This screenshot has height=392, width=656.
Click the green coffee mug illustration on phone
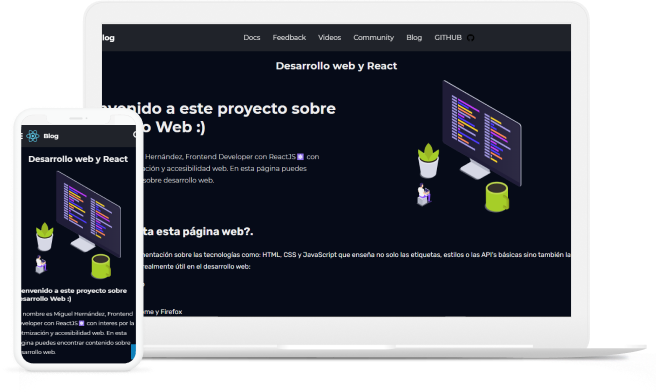pos(101,266)
